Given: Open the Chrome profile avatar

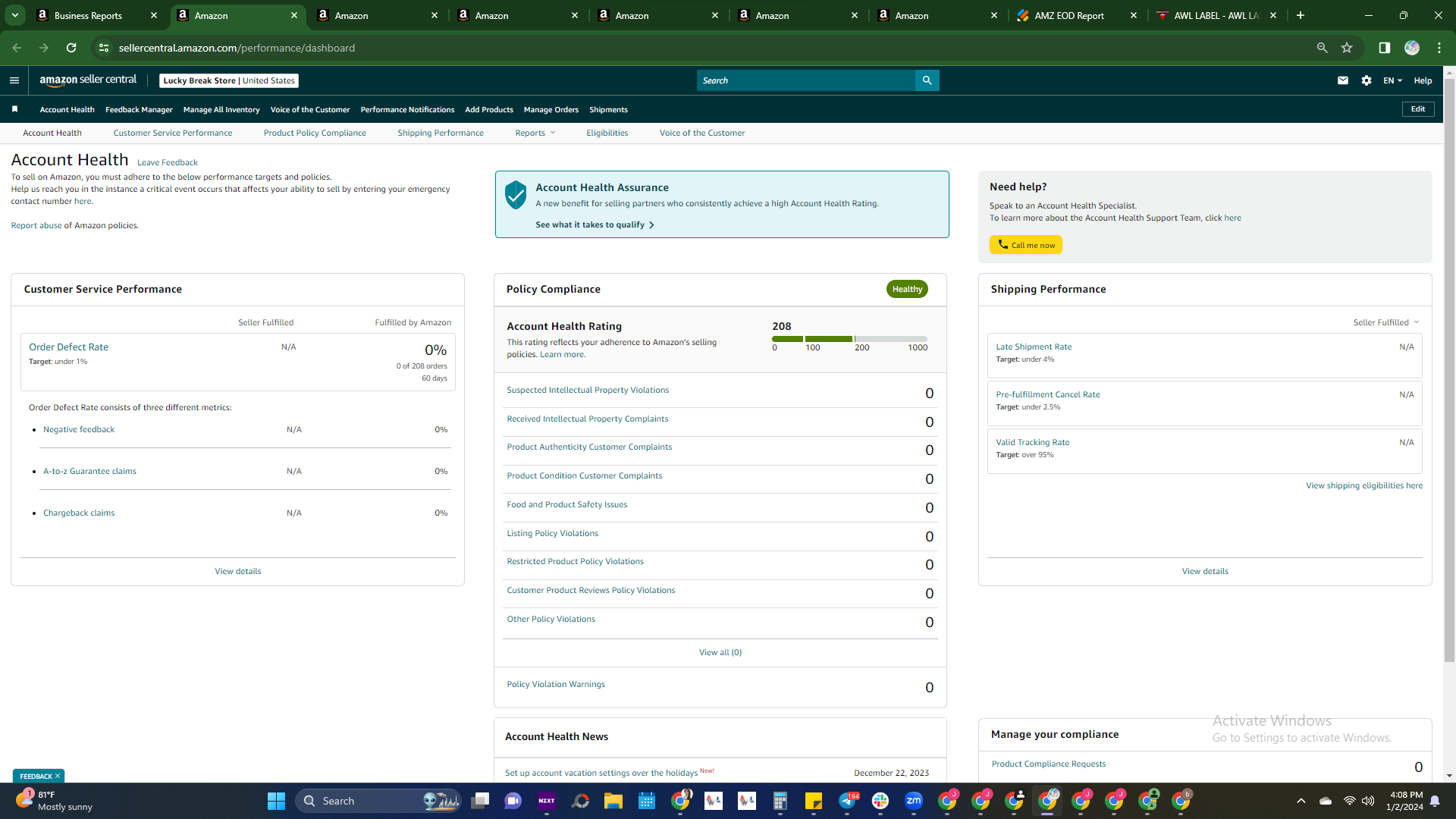Looking at the screenshot, I should coord(1411,48).
